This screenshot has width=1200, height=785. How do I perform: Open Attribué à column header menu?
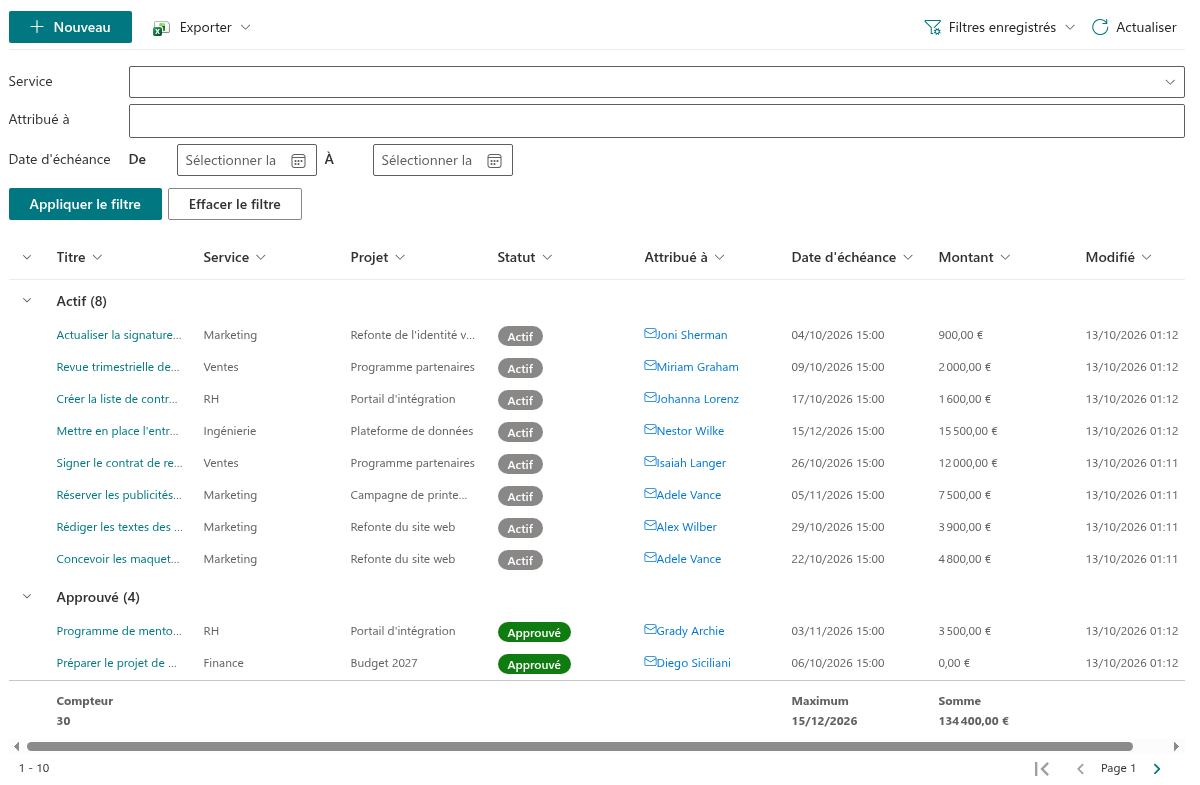[x=685, y=257]
